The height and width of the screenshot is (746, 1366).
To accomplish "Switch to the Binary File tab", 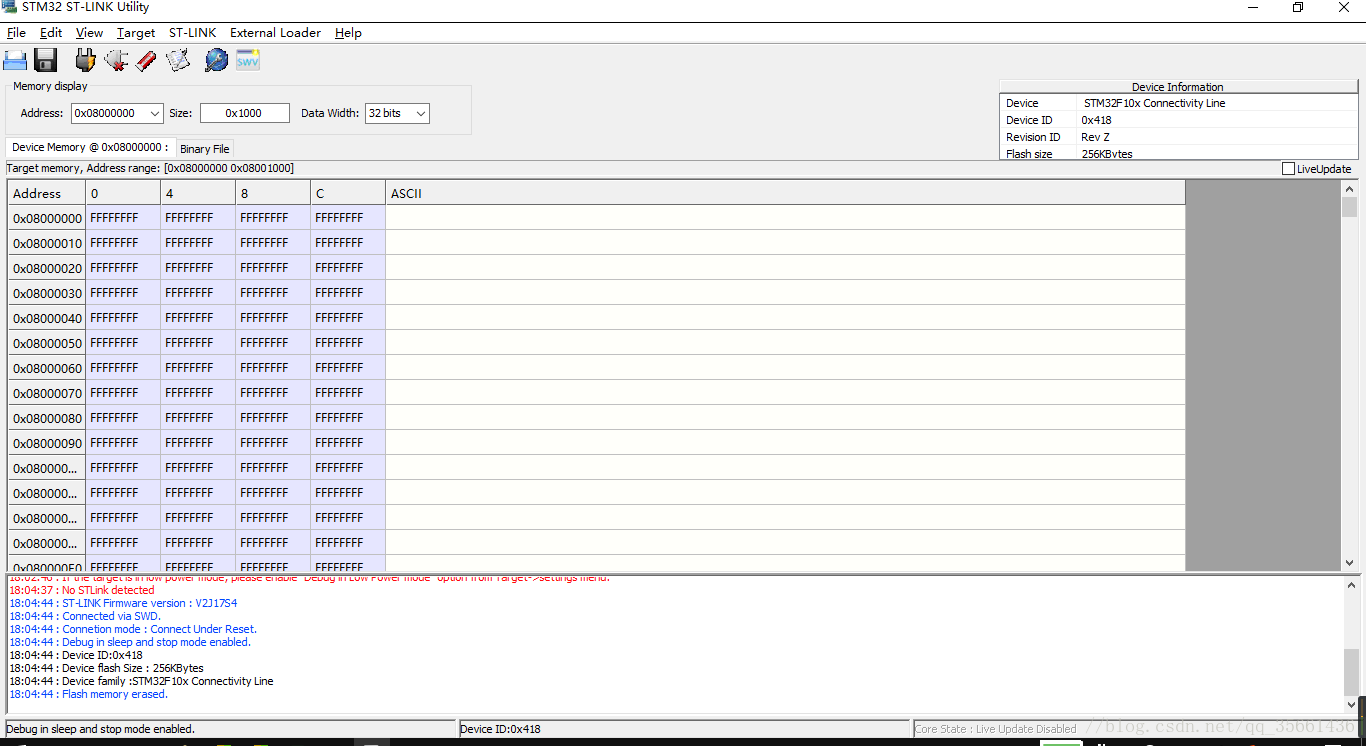I will [205, 149].
